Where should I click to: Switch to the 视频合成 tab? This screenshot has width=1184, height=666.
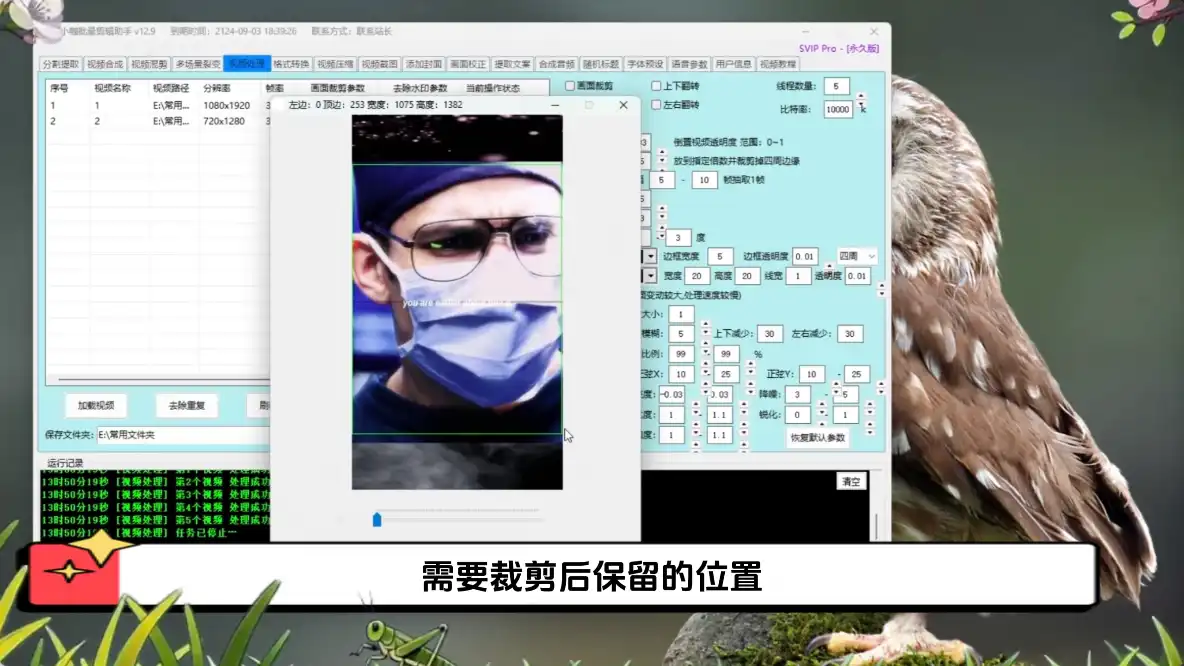pyautogui.click(x=104, y=64)
